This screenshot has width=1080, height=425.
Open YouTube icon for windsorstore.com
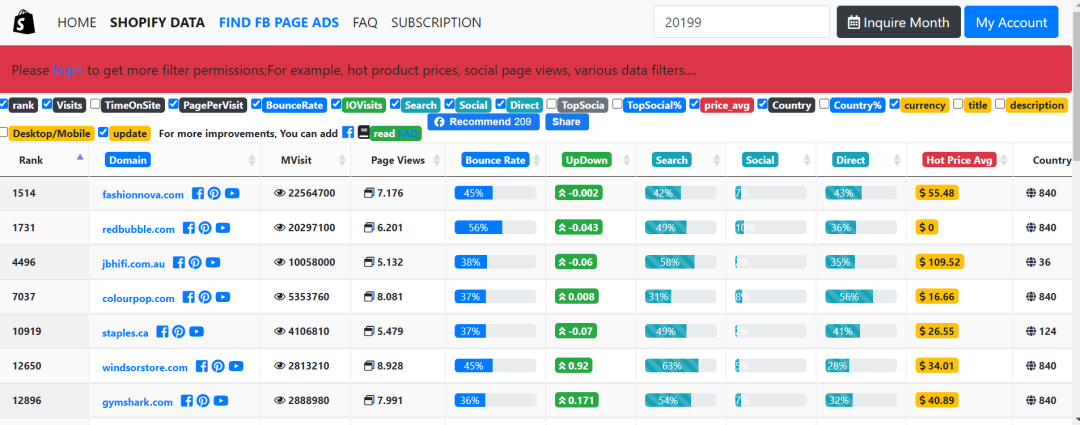tap(236, 366)
